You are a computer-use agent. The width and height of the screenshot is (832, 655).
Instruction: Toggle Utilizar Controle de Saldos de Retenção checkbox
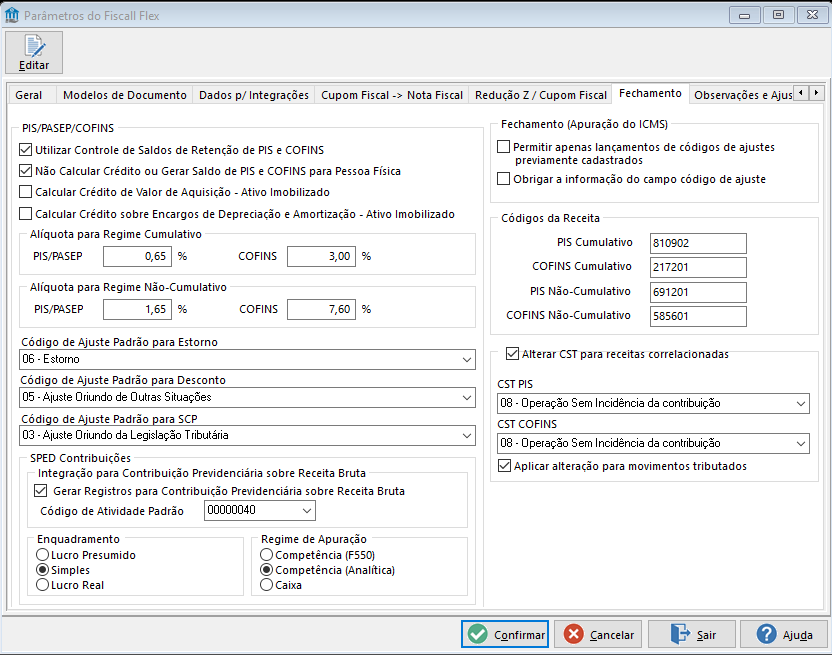click(25, 150)
